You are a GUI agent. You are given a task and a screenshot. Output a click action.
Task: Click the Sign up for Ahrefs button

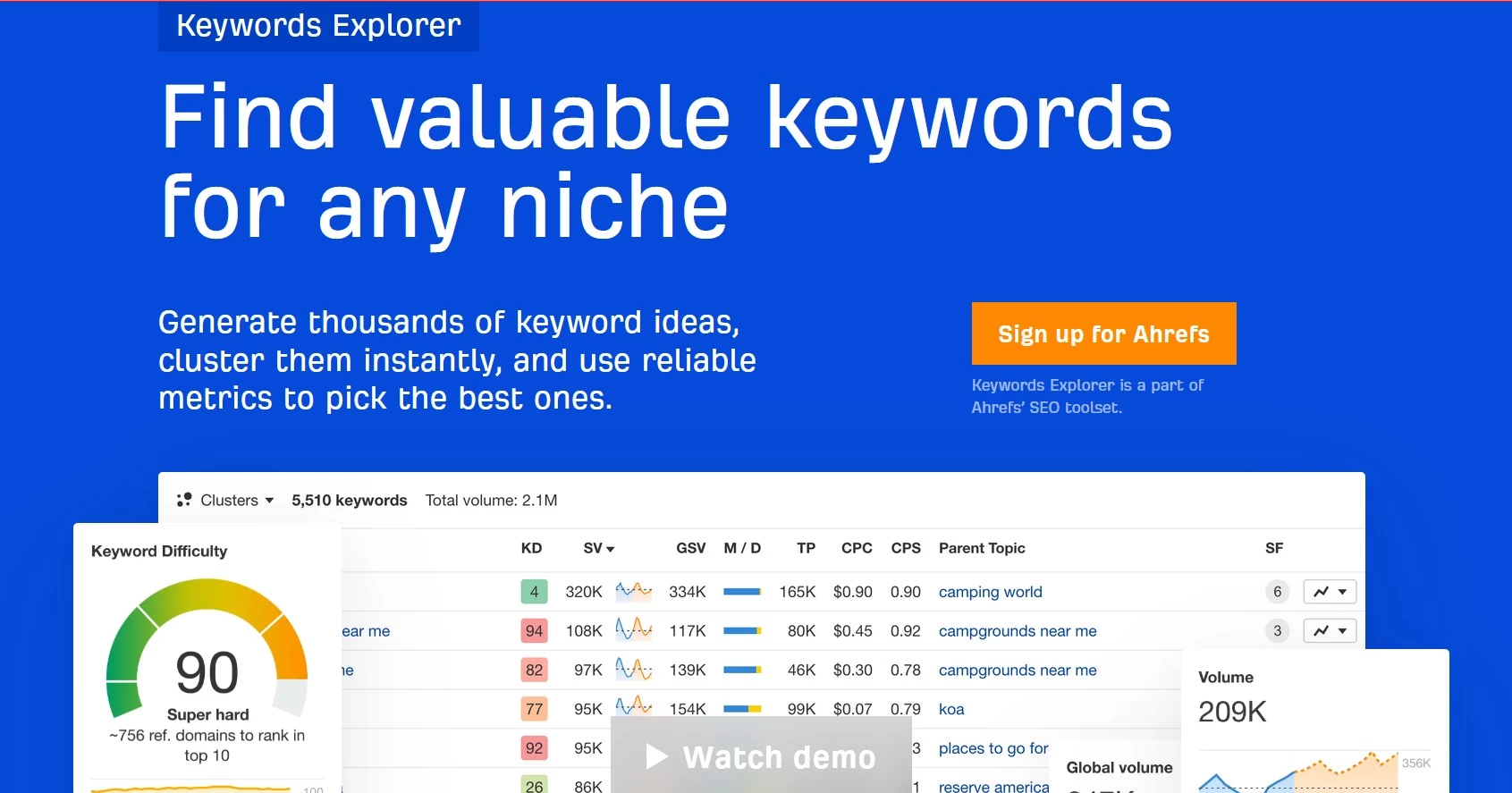click(1103, 333)
